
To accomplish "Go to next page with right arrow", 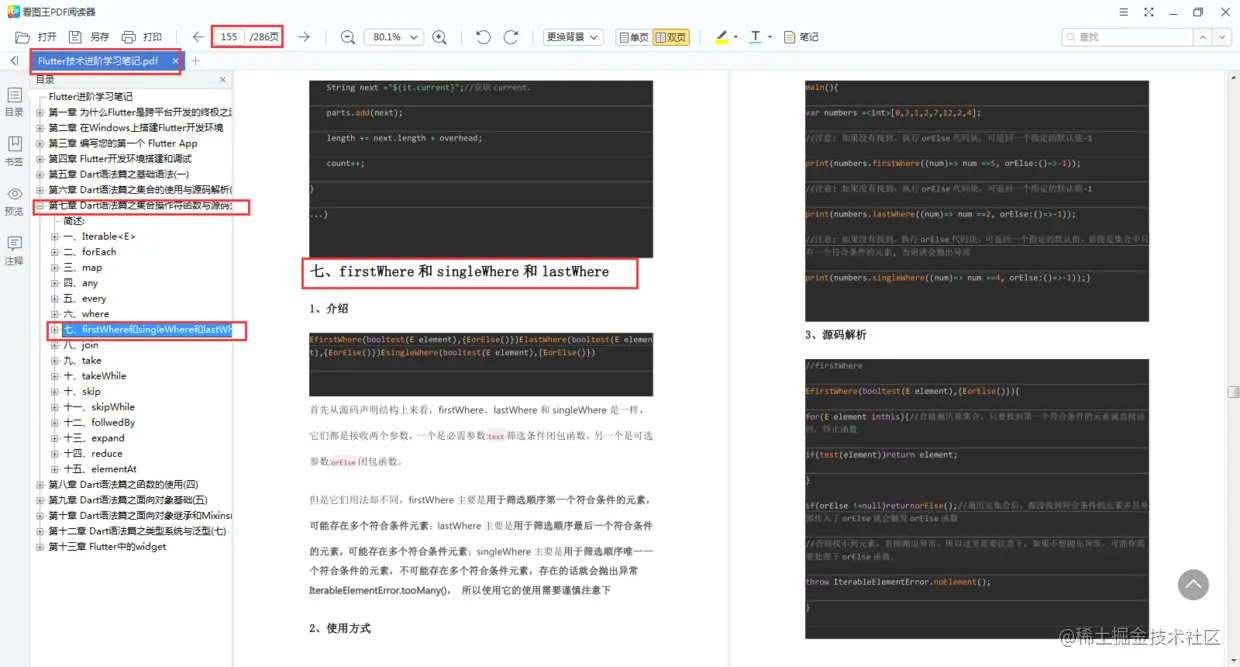I will (x=304, y=37).
